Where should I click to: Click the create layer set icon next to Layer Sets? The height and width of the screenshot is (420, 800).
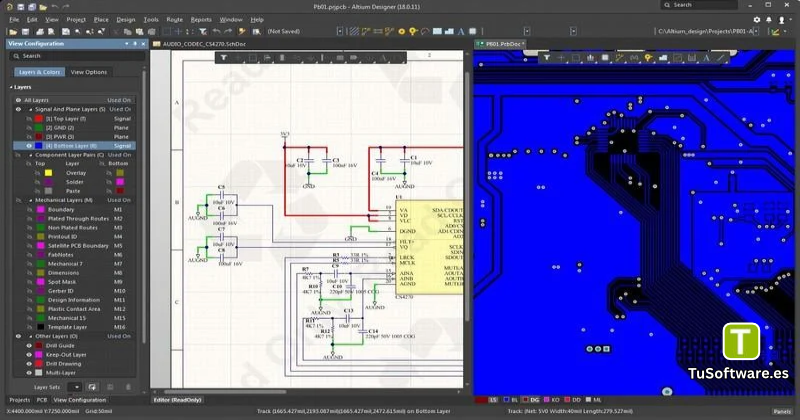click(x=92, y=387)
